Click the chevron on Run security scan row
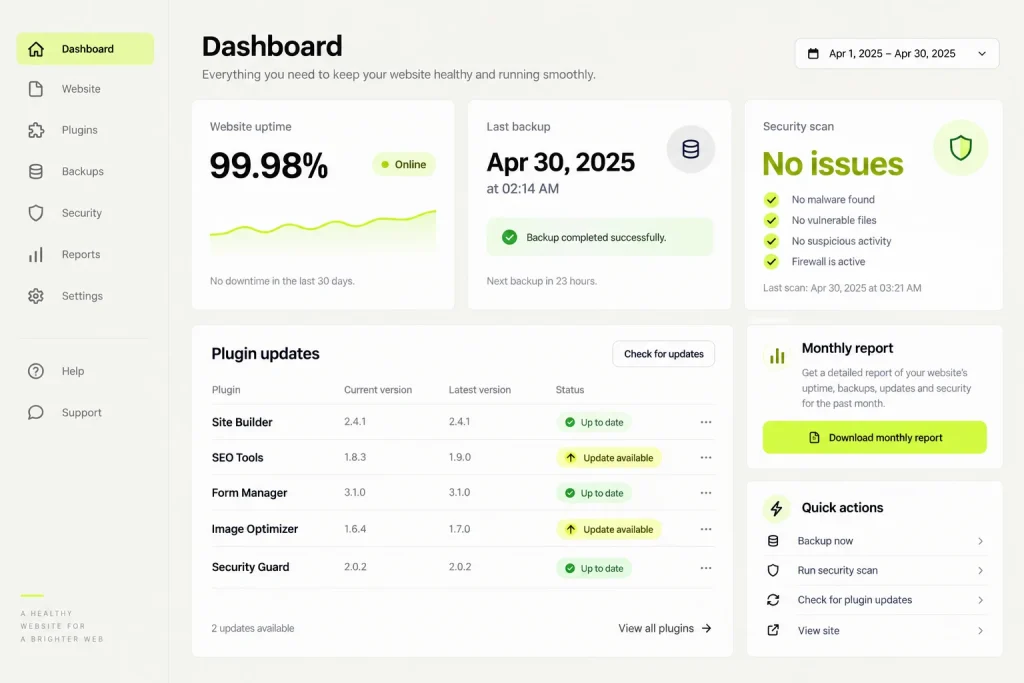Image resolution: width=1024 pixels, height=683 pixels. pos(980,570)
